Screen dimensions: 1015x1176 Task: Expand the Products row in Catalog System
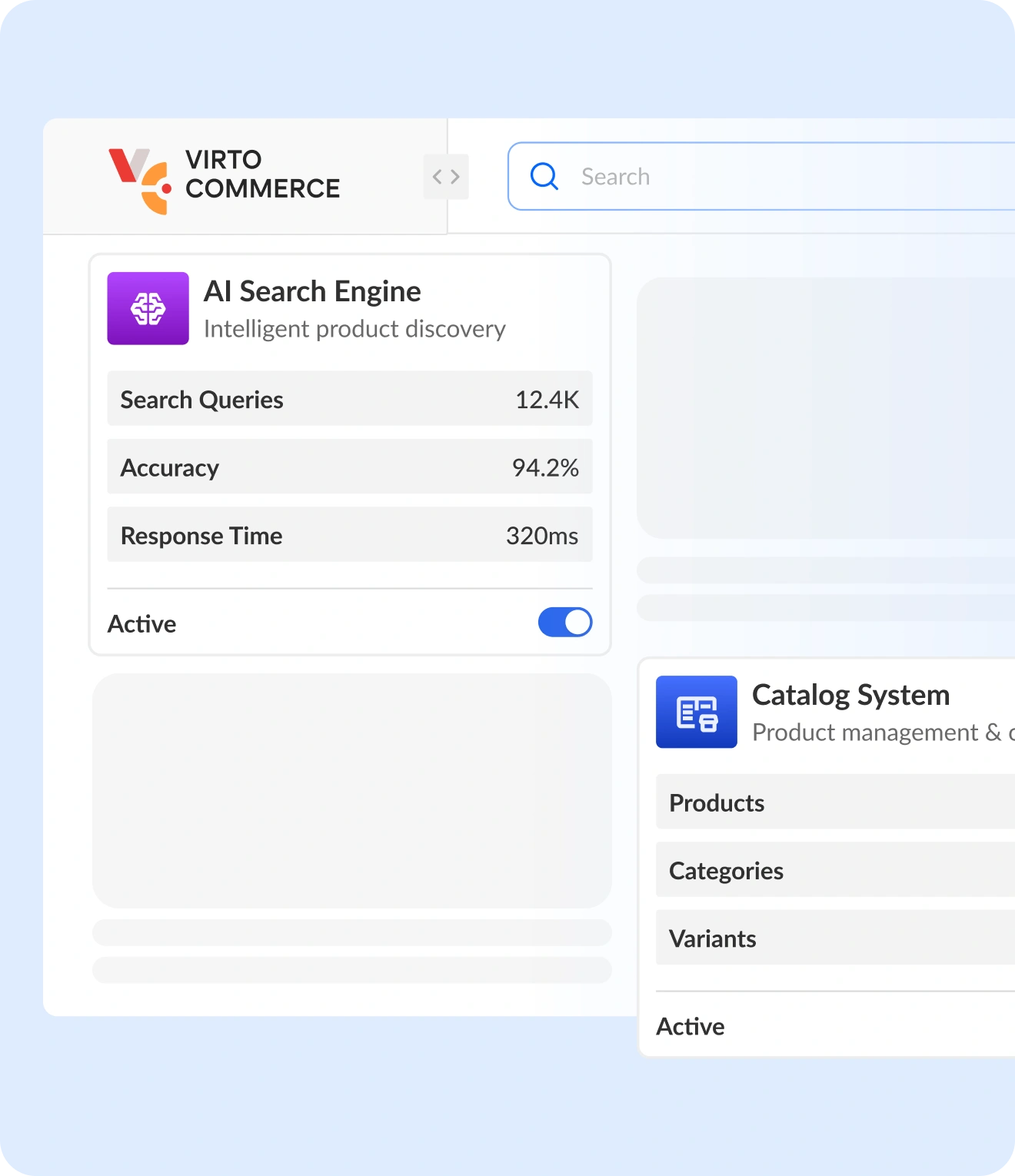coord(834,802)
